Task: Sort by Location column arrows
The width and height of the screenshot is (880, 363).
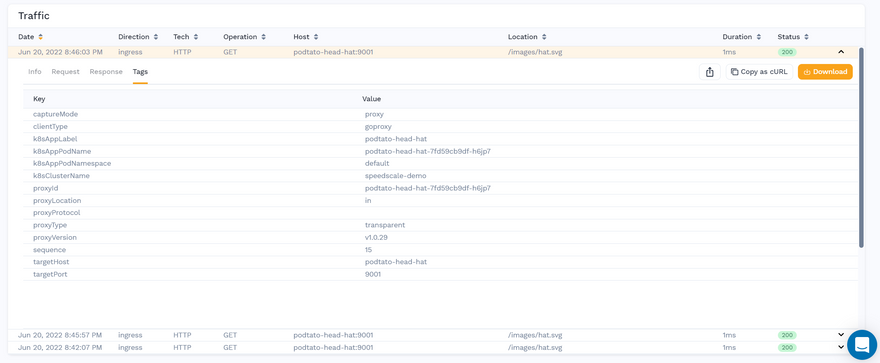Action: [x=544, y=37]
